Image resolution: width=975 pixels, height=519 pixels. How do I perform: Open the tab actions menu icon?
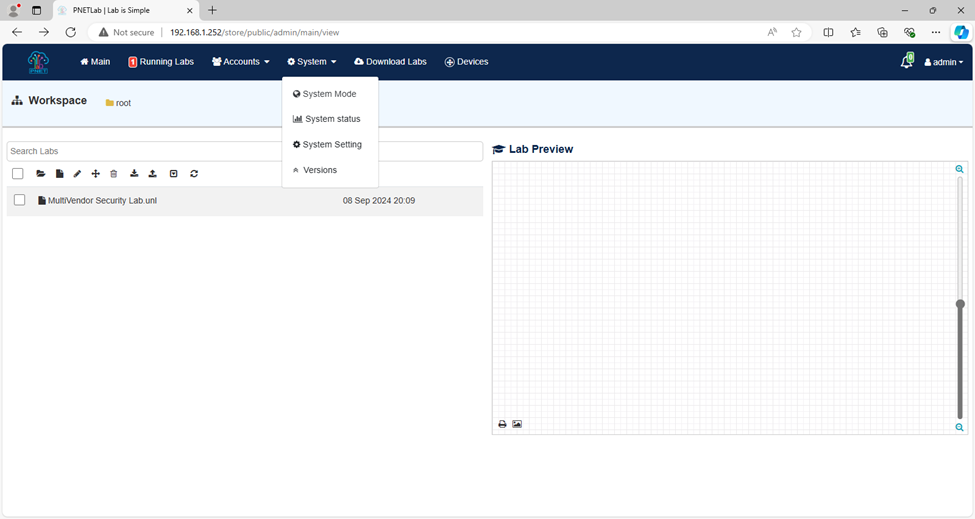point(37,10)
